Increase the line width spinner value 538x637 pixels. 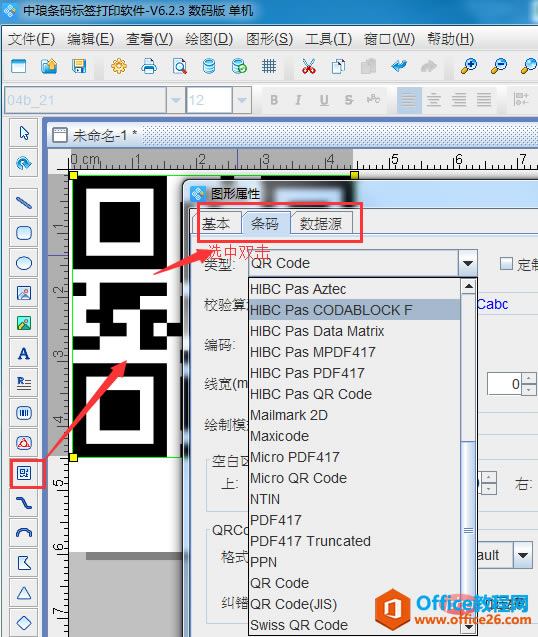click(x=528, y=378)
